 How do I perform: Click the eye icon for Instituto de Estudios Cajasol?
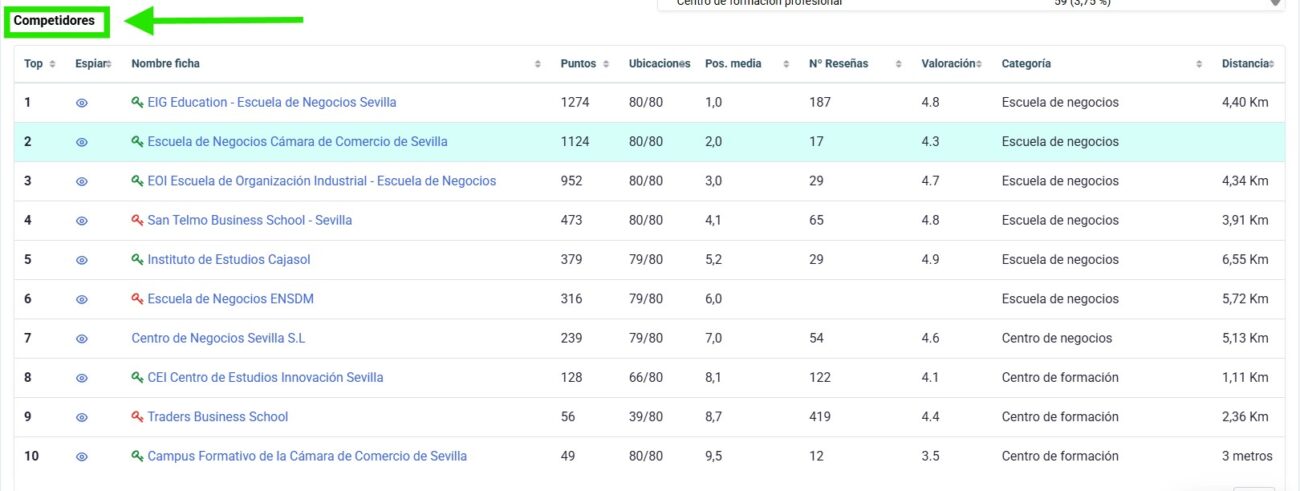[x=82, y=260]
